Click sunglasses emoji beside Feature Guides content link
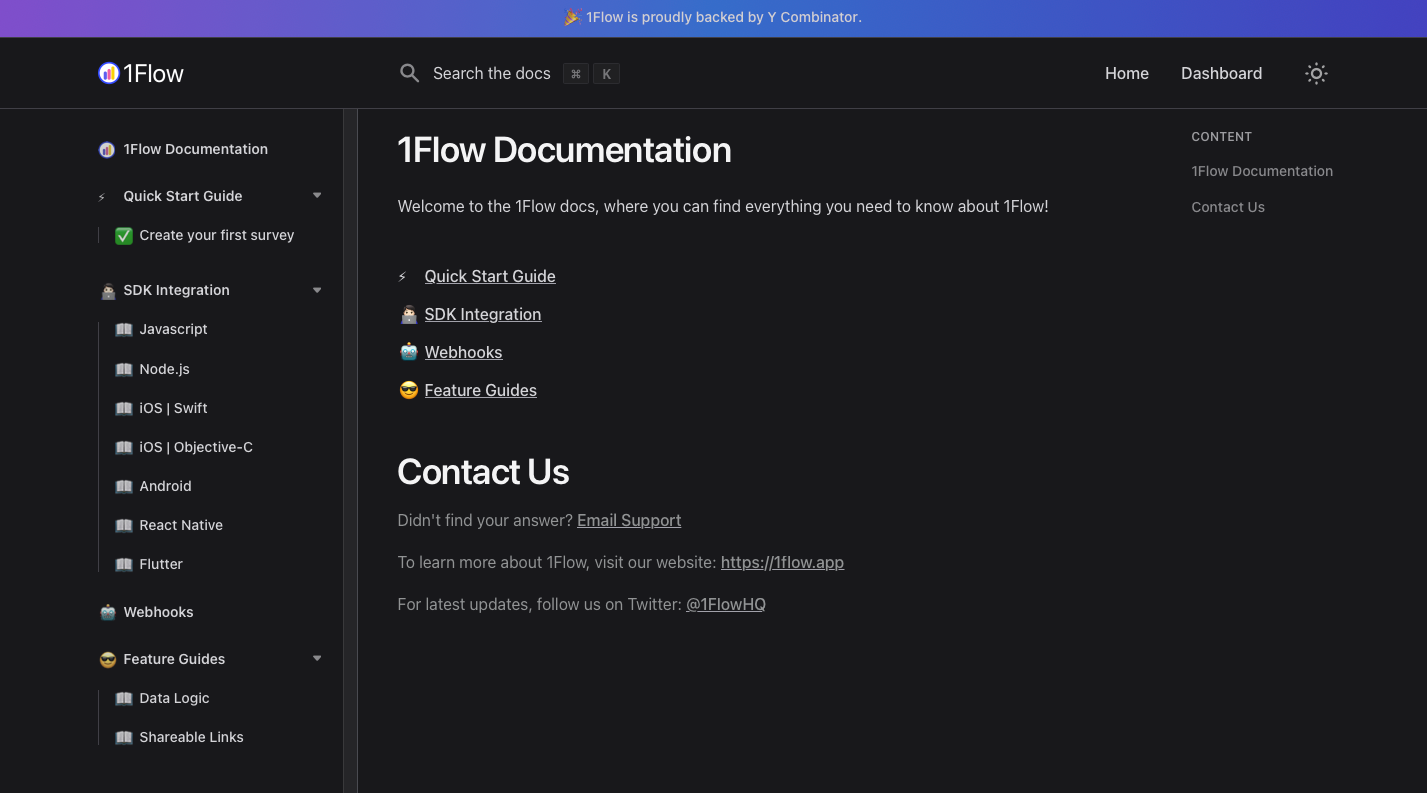 [408, 391]
